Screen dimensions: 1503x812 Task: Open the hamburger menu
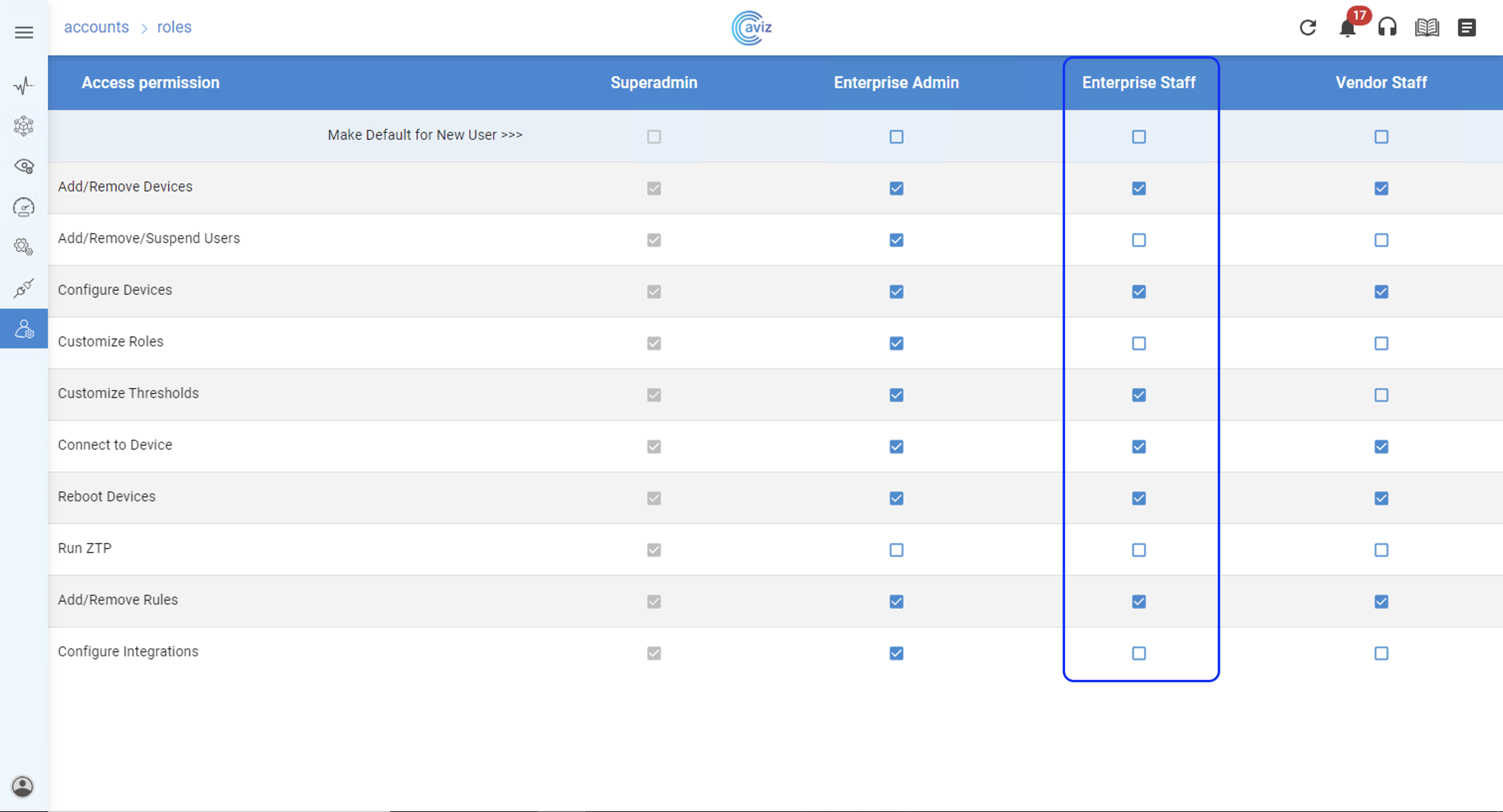(x=24, y=32)
